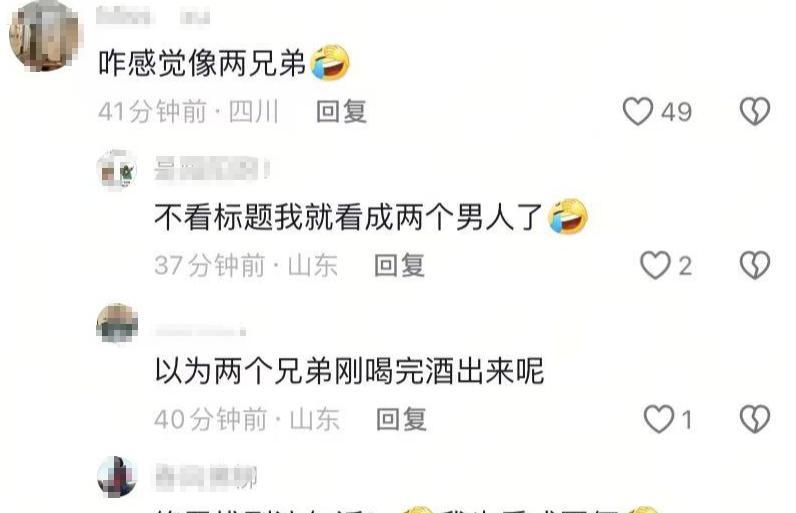Select comment text '以为两个兄弟刚喝完酒出来呢'
Image resolution: width=796 pixels, height=513 pixels.
pyautogui.click(x=349, y=371)
